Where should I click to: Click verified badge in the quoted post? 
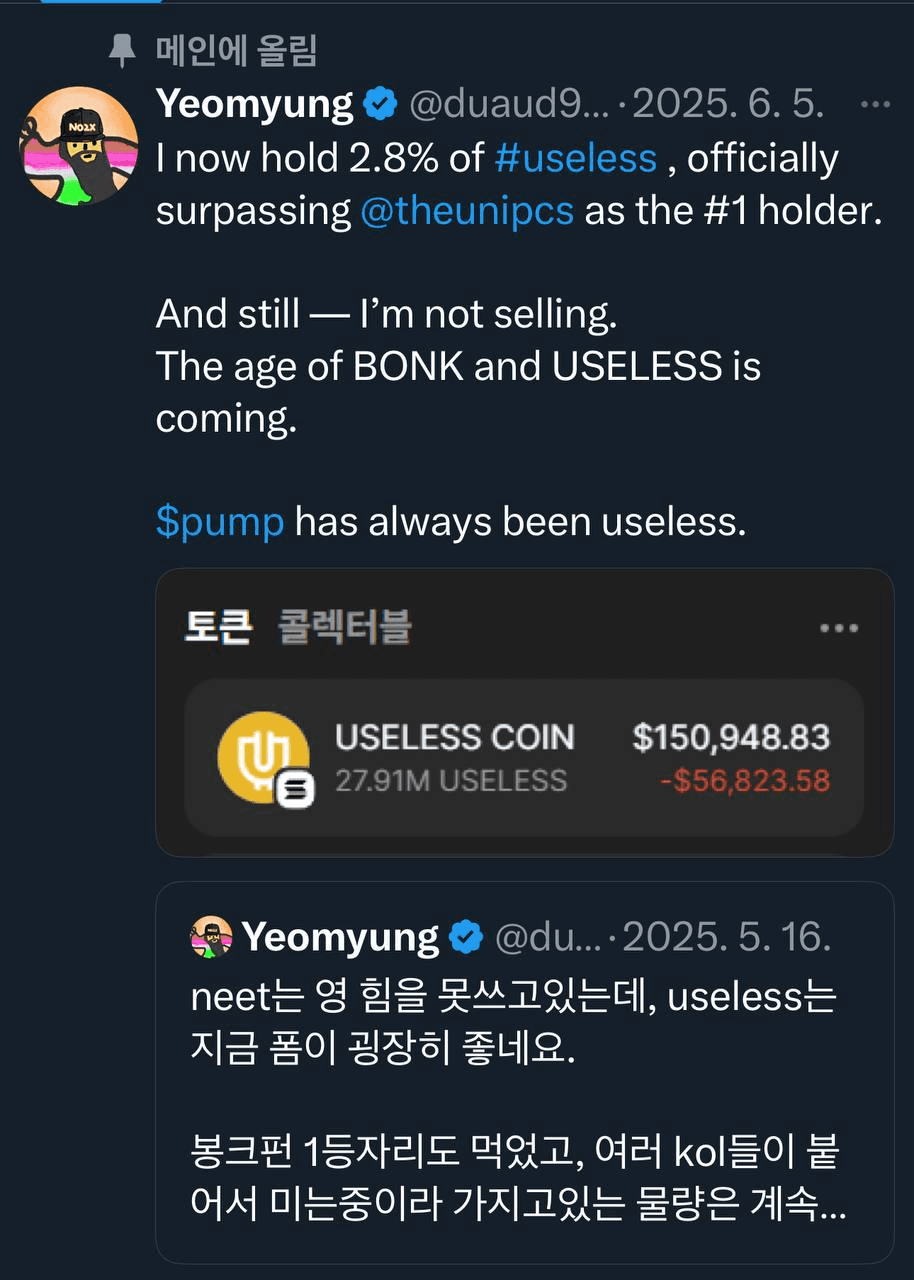[x=465, y=938]
